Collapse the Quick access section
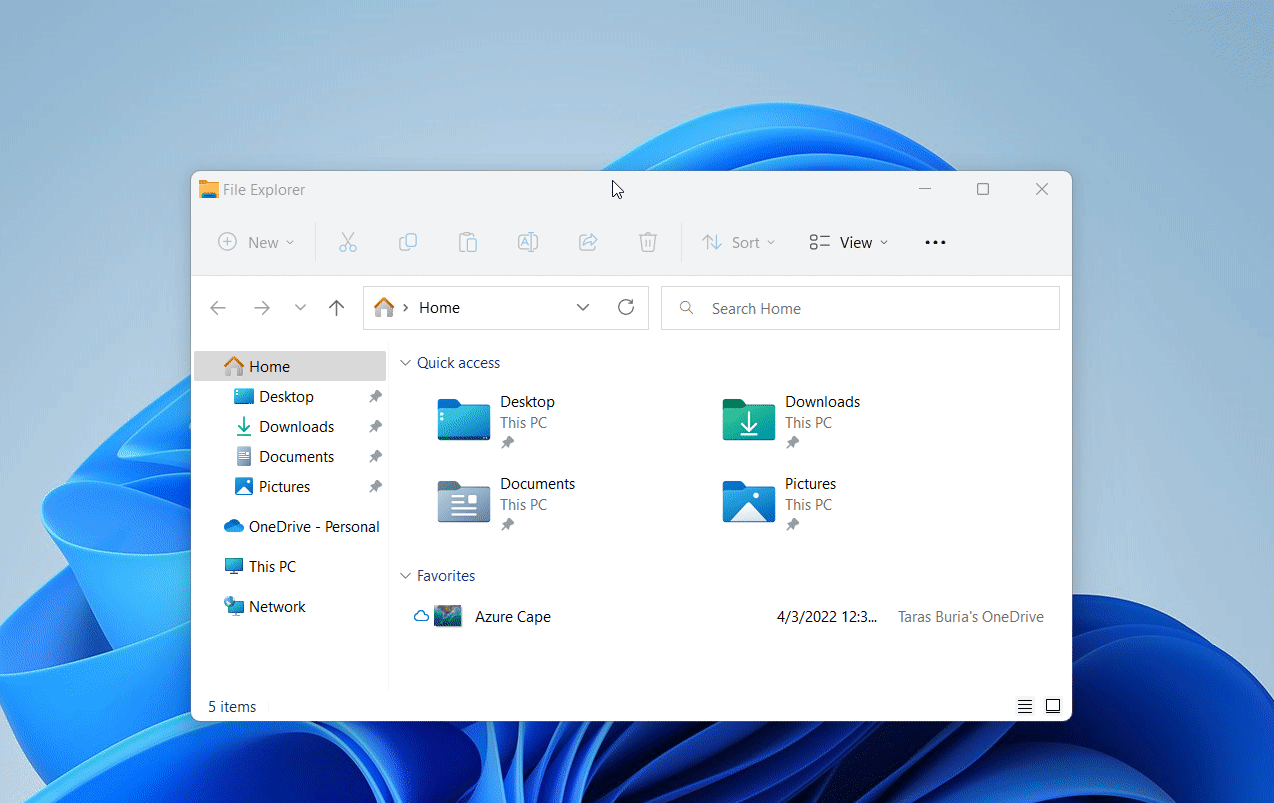This screenshot has width=1274, height=803. (405, 362)
